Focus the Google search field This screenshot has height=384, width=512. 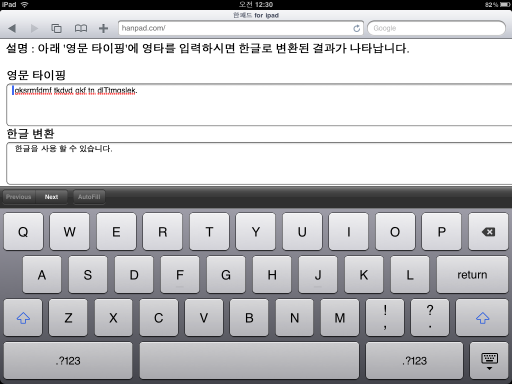pyautogui.click(x=437, y=28)
